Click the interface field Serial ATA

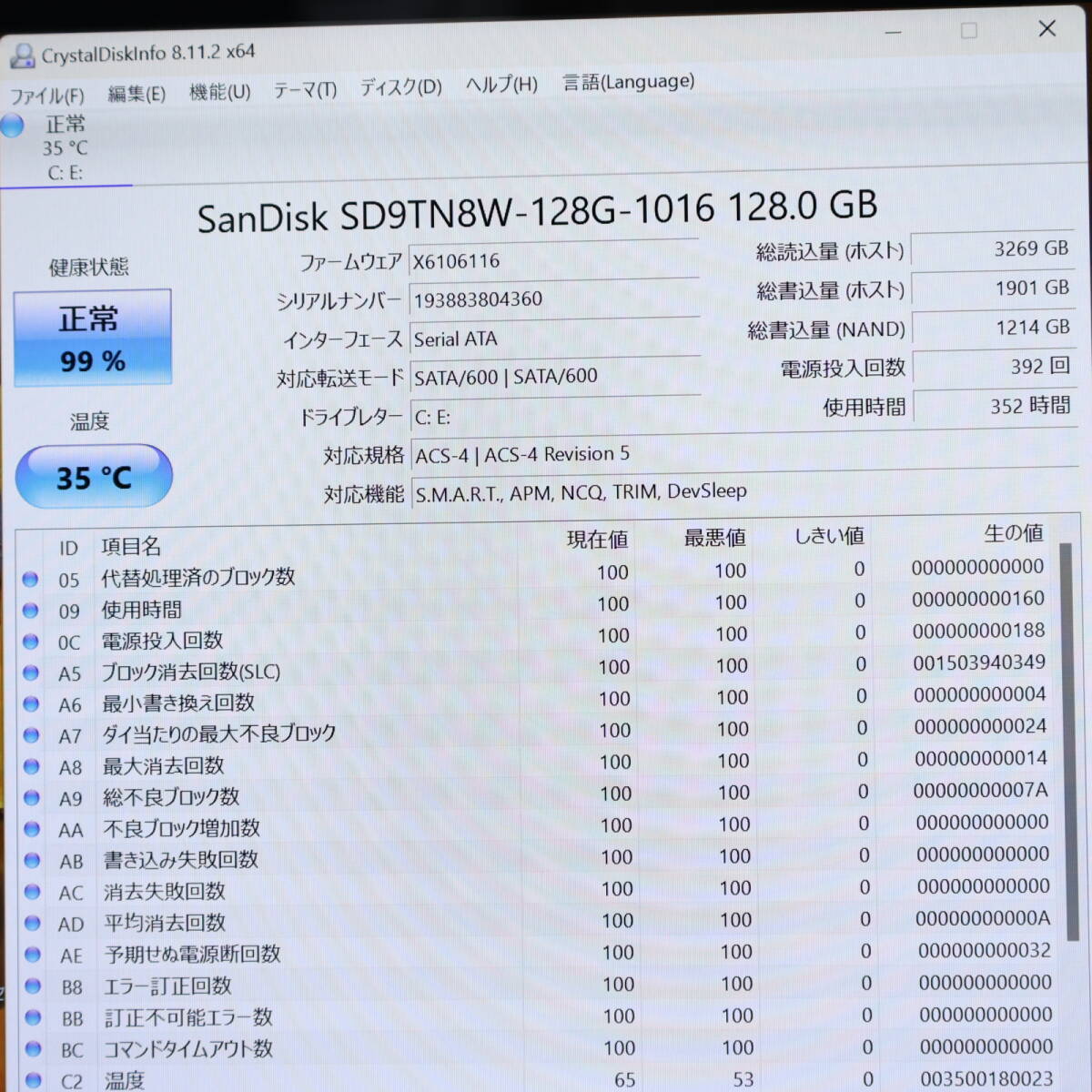[x=555, y=337]
